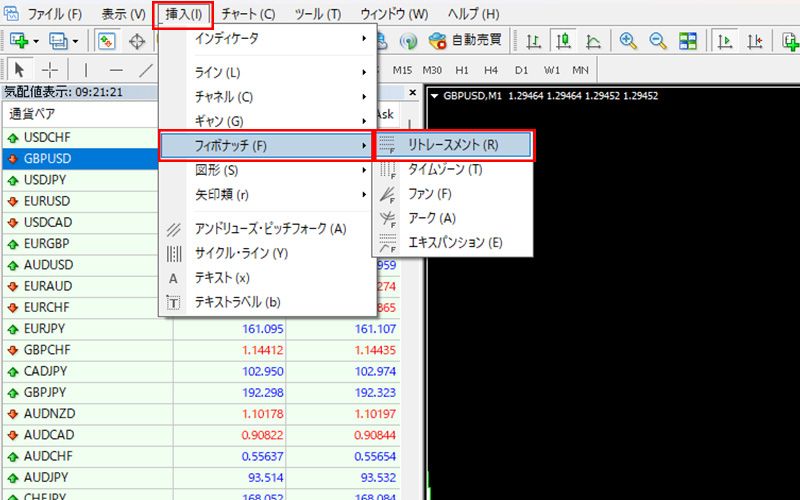Open the ファイル (F) menu
The image size is (800, 500).
tap(55, 14)
